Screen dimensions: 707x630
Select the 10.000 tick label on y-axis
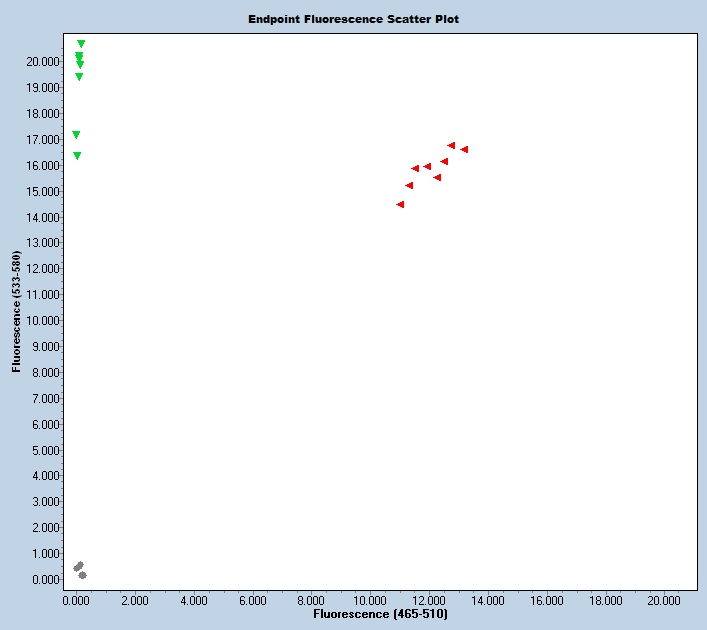[x=44, y=321]
